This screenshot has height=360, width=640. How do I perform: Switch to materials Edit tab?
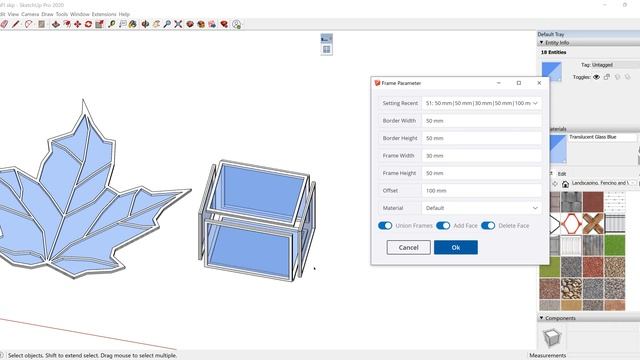click(x=562, y=174)
